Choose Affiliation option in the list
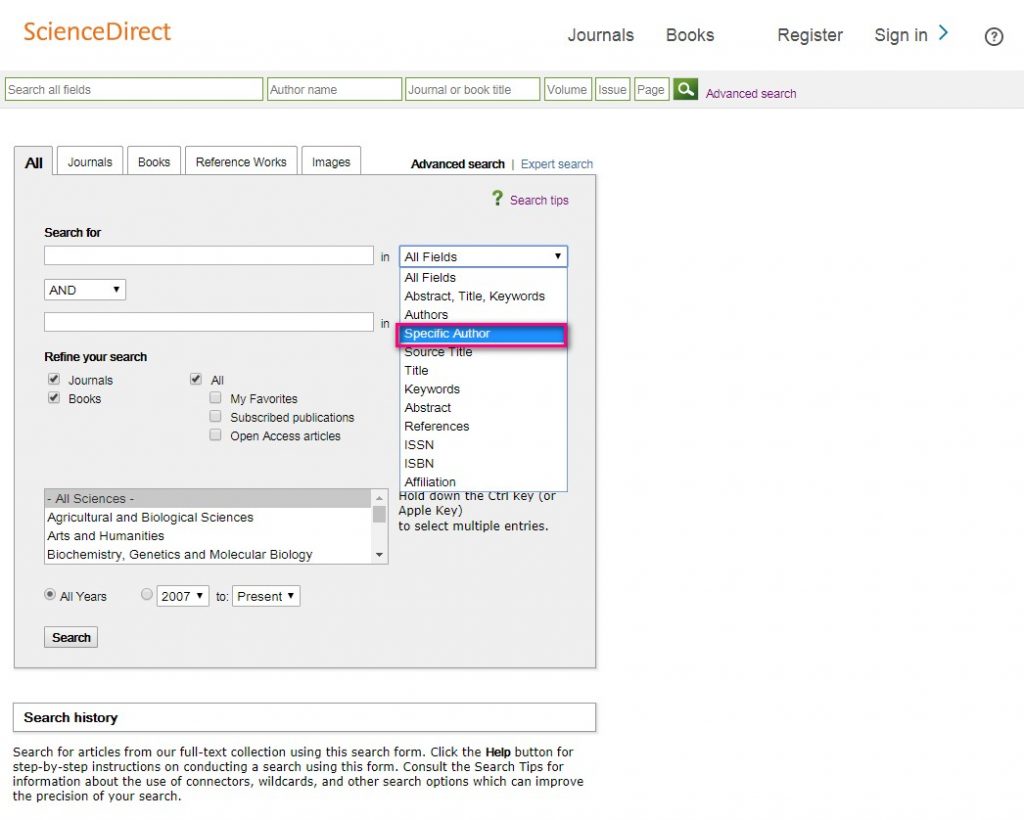The width and height of the screenshot is (1024, 820). (483, 482)
